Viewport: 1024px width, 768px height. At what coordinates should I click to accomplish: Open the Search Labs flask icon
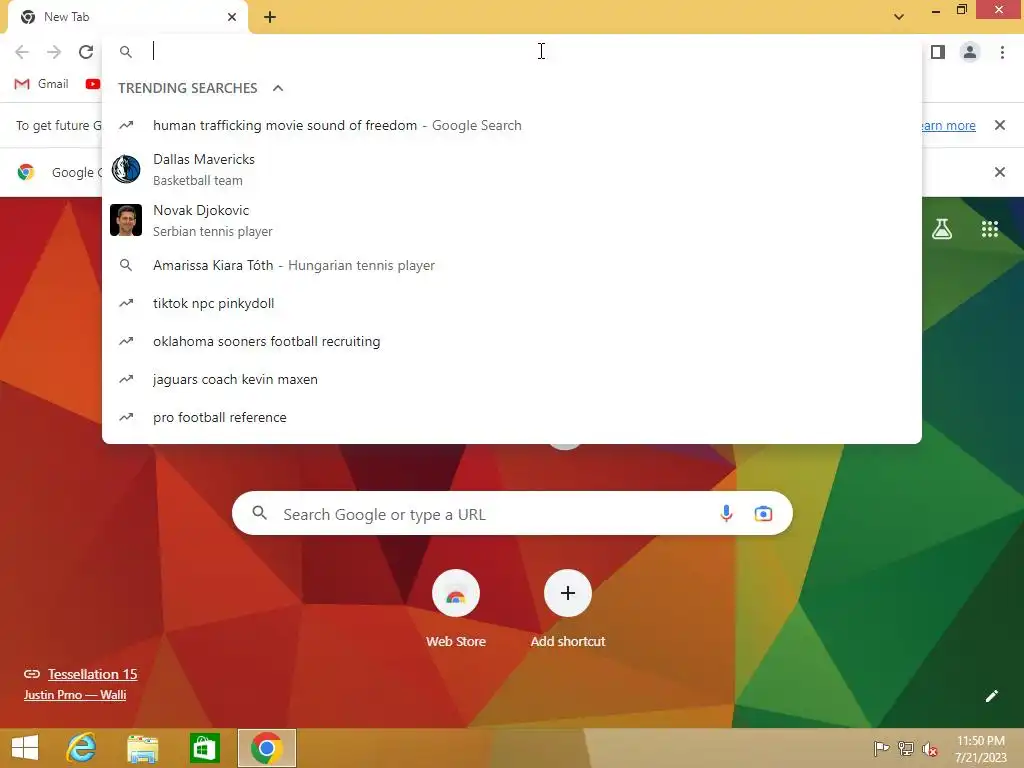(x=941, y=229)
